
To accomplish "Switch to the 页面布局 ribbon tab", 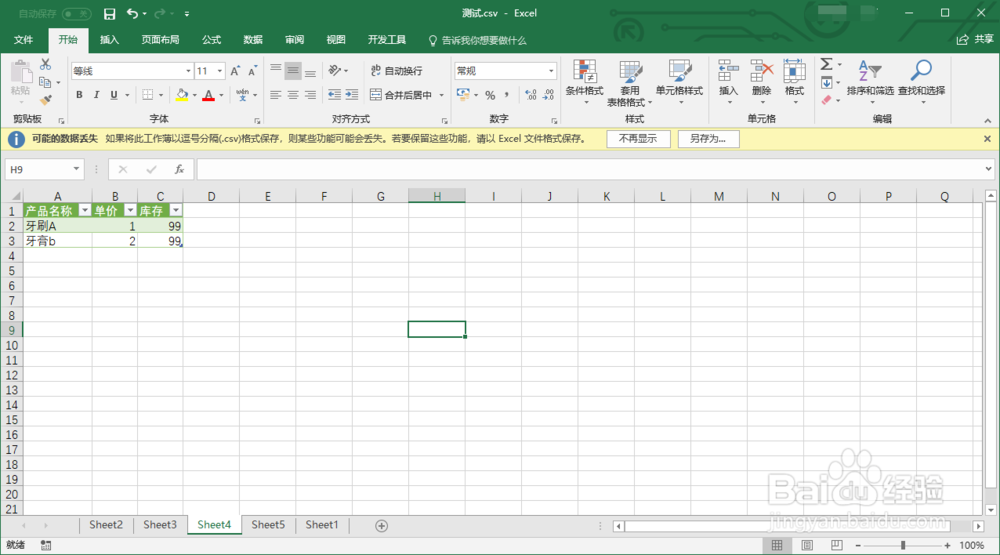I will pos(160,40).
